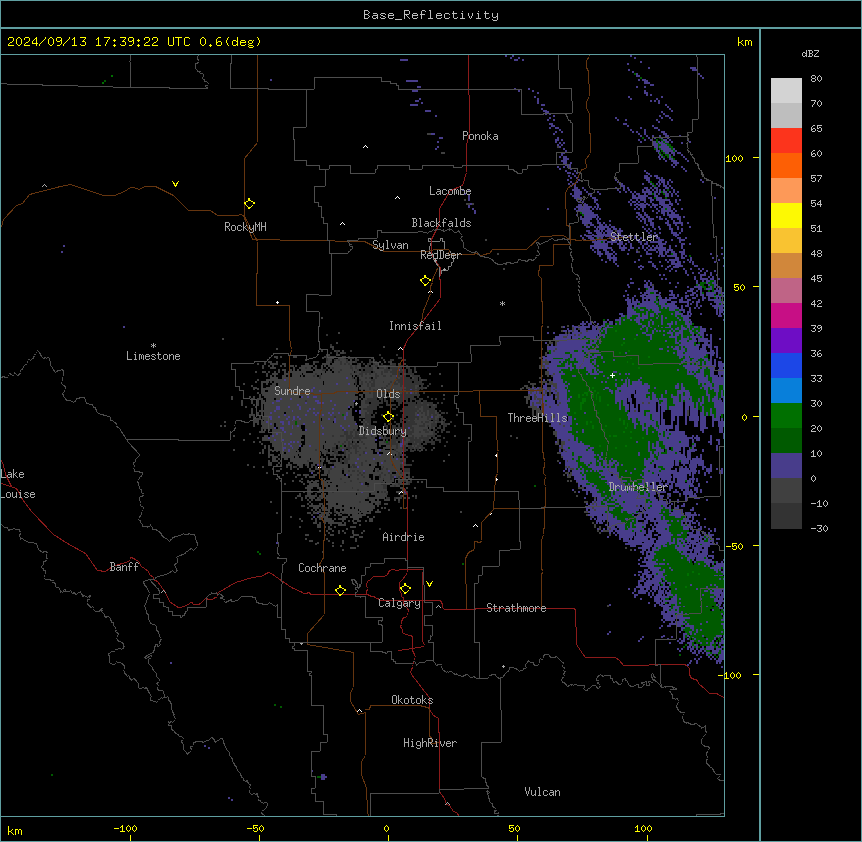Click the Limestone label

[153, 356]
